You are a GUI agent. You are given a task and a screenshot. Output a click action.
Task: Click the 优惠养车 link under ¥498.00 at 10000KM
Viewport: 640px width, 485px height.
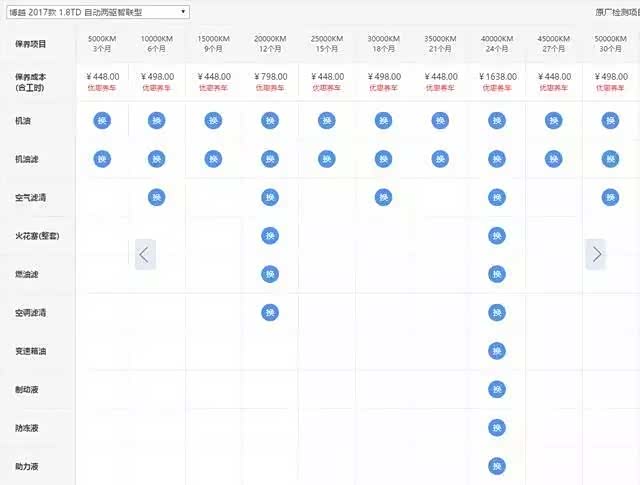157,88
